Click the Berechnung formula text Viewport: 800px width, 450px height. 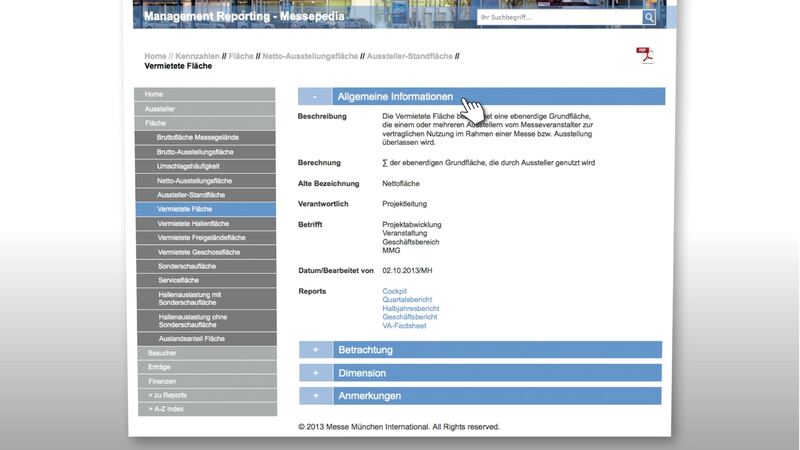488,163
